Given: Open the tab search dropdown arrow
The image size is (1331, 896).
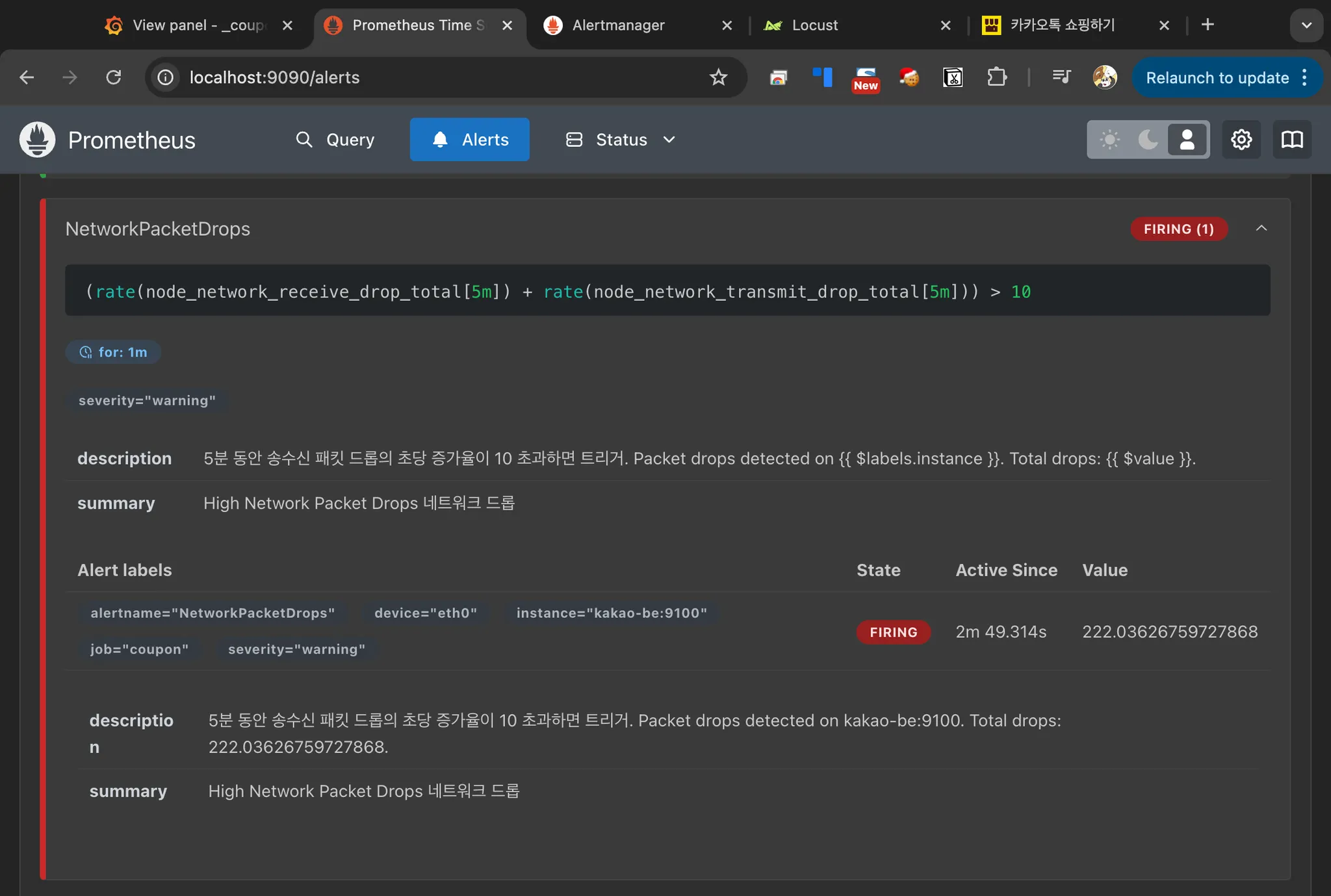Looking at the screenshot, I should (1306, 25).
